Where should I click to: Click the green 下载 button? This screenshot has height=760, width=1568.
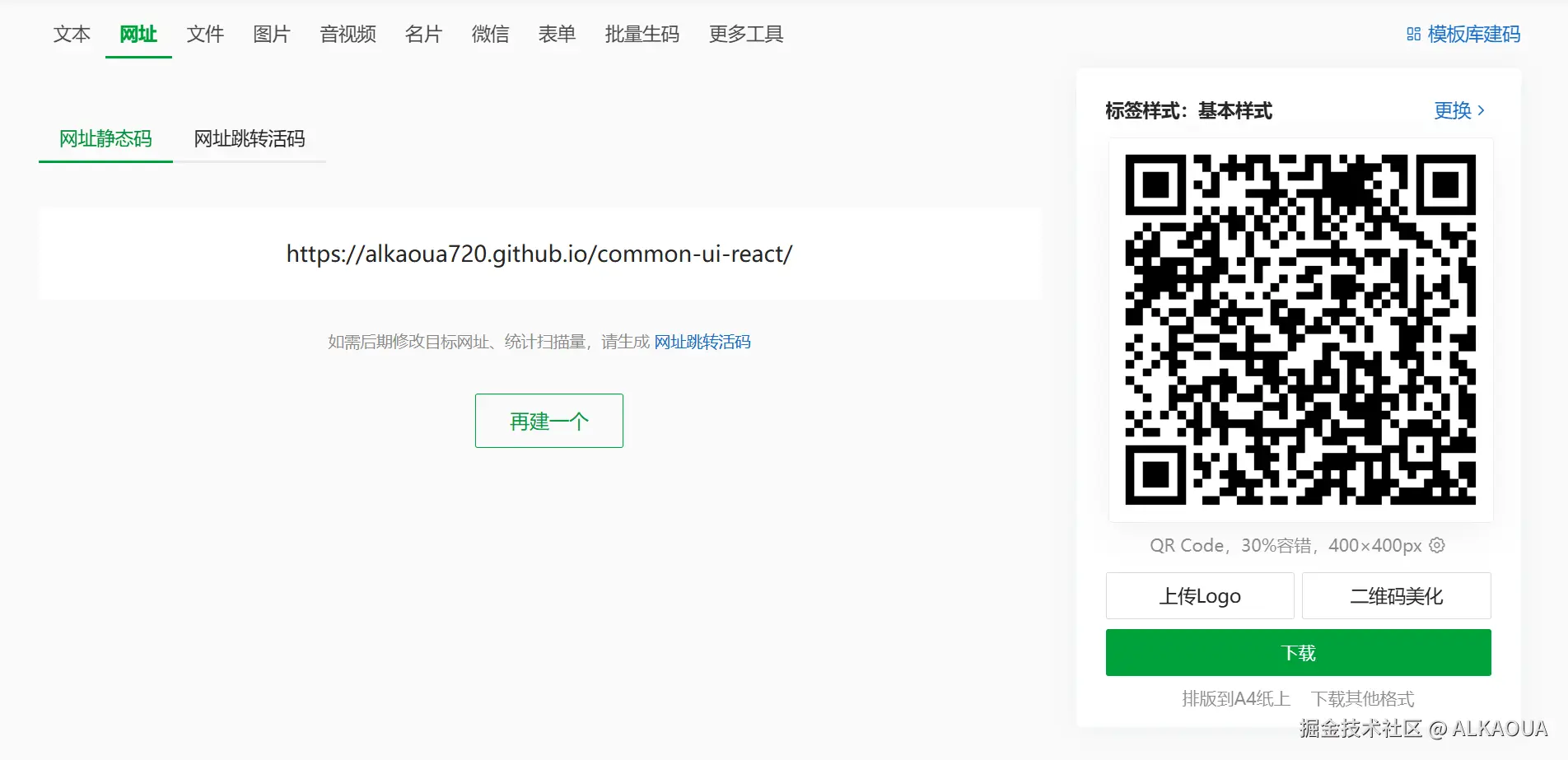[x=1299, y=653]
